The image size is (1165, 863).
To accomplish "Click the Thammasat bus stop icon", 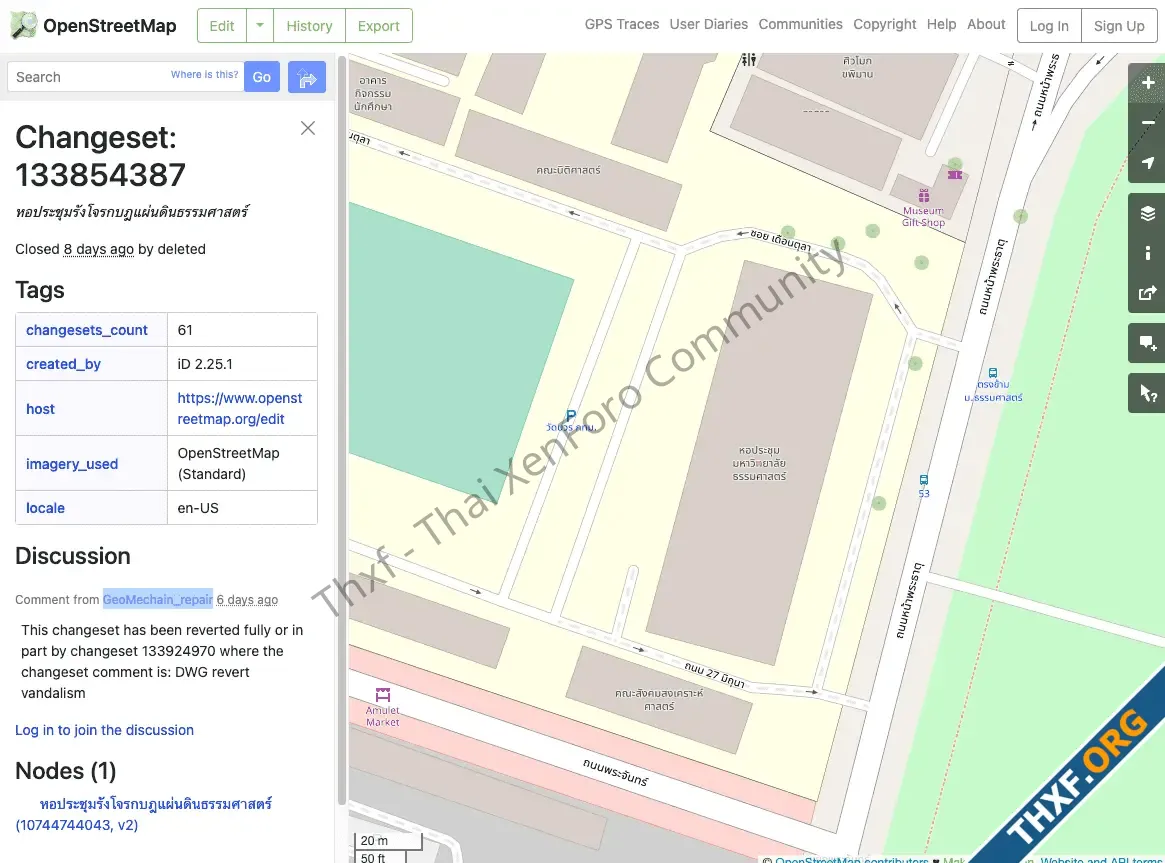I will pos(993,373).
